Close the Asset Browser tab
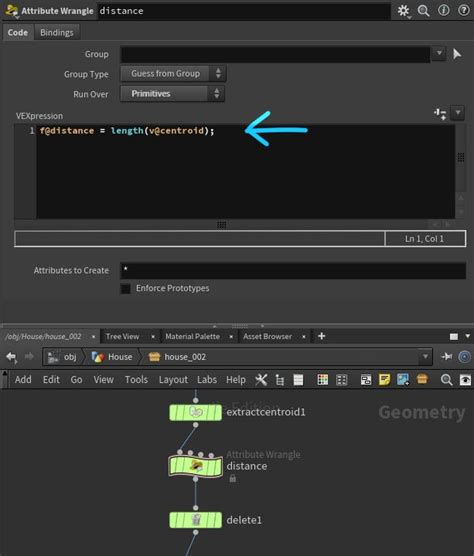This screenshot has width=474, height=556. [x=304, y=337]
